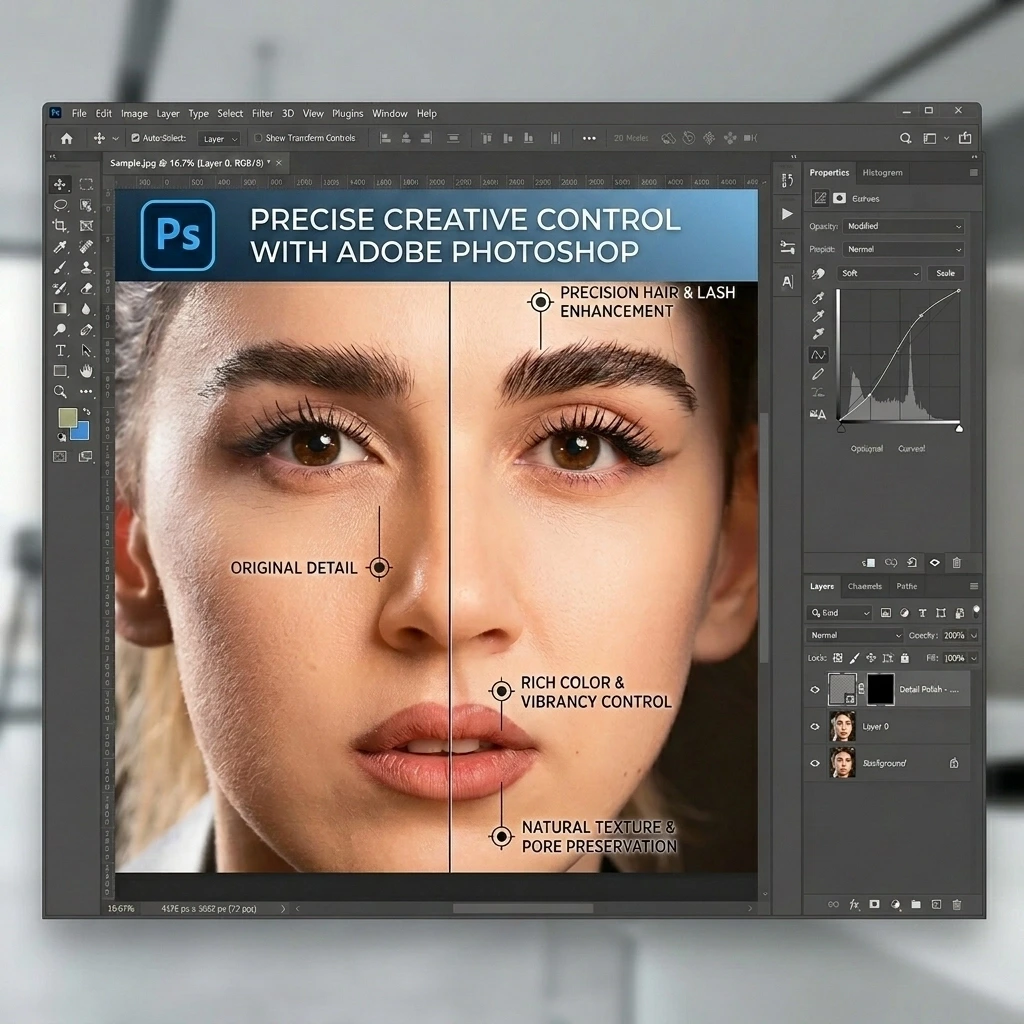
Task: Select the Lasso tool
Action: click(x=60, y=205)
